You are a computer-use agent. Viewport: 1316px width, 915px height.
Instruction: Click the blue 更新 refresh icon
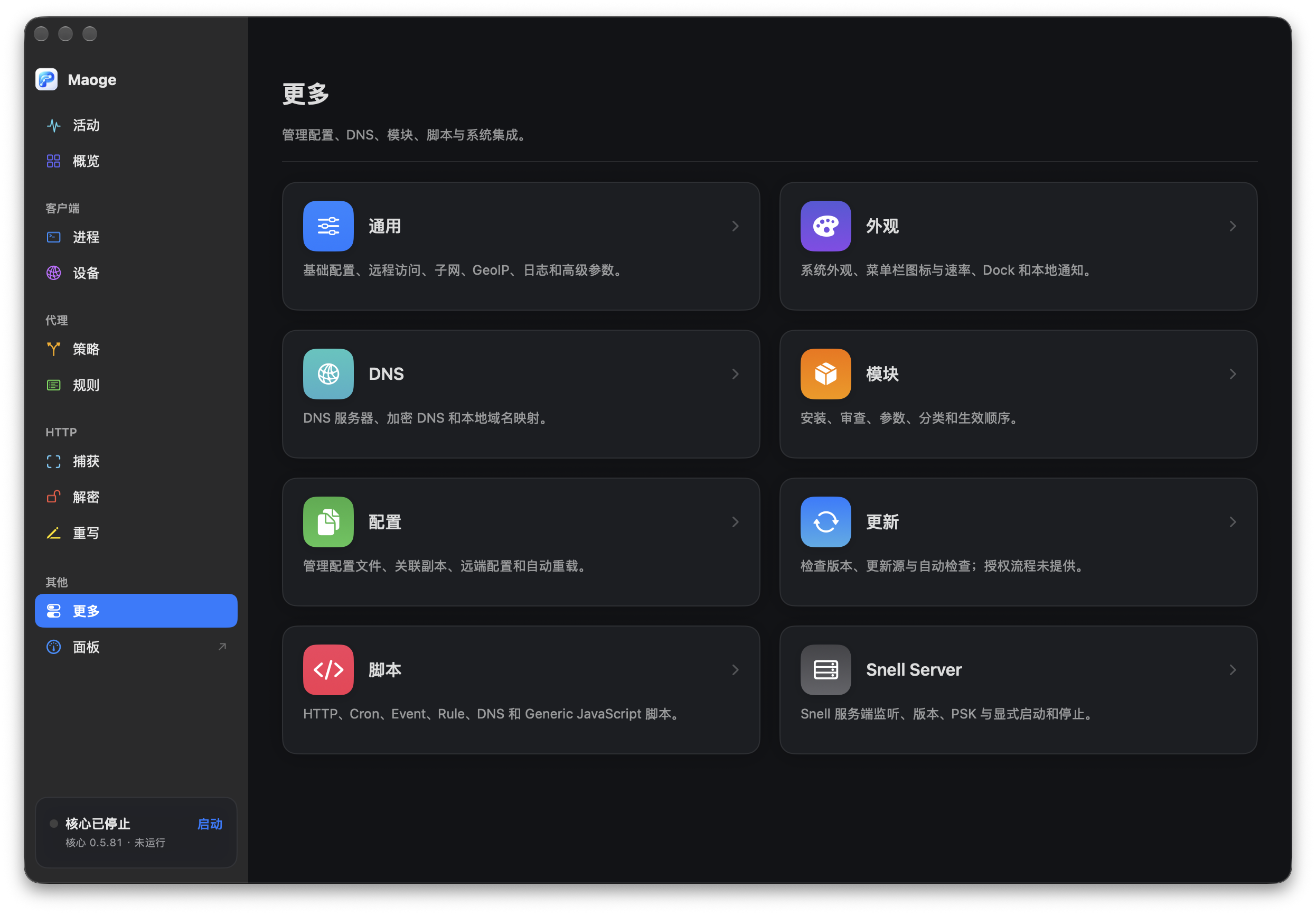click(825, 522)
